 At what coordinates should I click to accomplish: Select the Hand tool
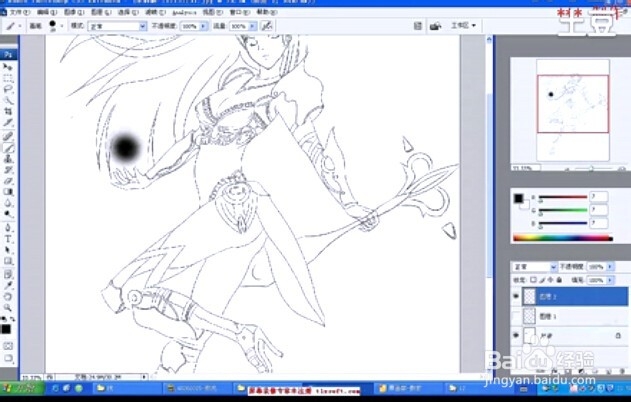pos(8,297)
